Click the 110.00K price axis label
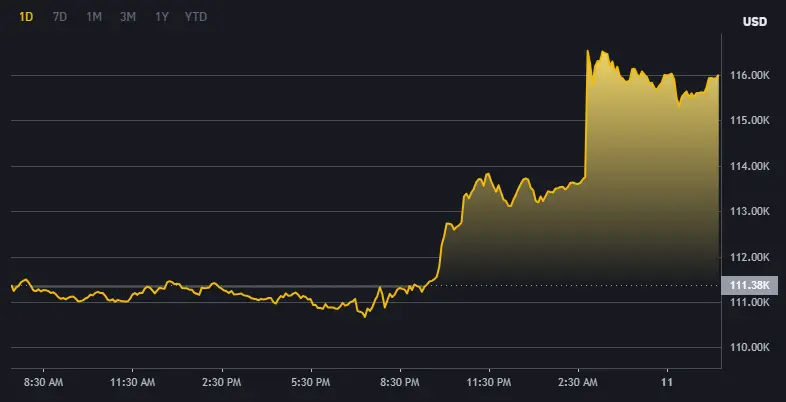The image size is (786, 402). point(750,348)
